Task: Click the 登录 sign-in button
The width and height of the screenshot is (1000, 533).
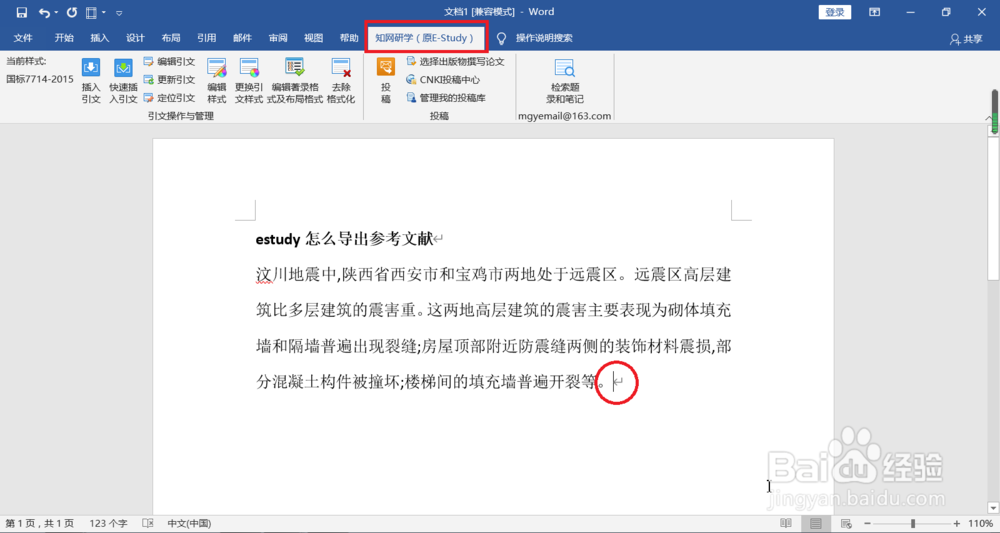Action: pos(835,12)
